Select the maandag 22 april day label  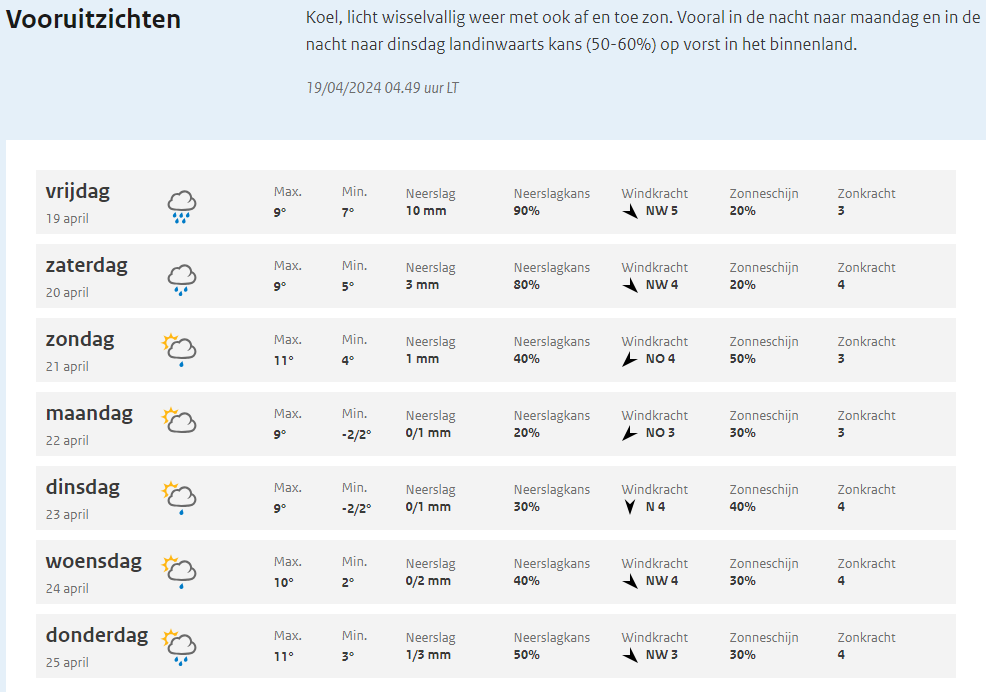point(89,425)
